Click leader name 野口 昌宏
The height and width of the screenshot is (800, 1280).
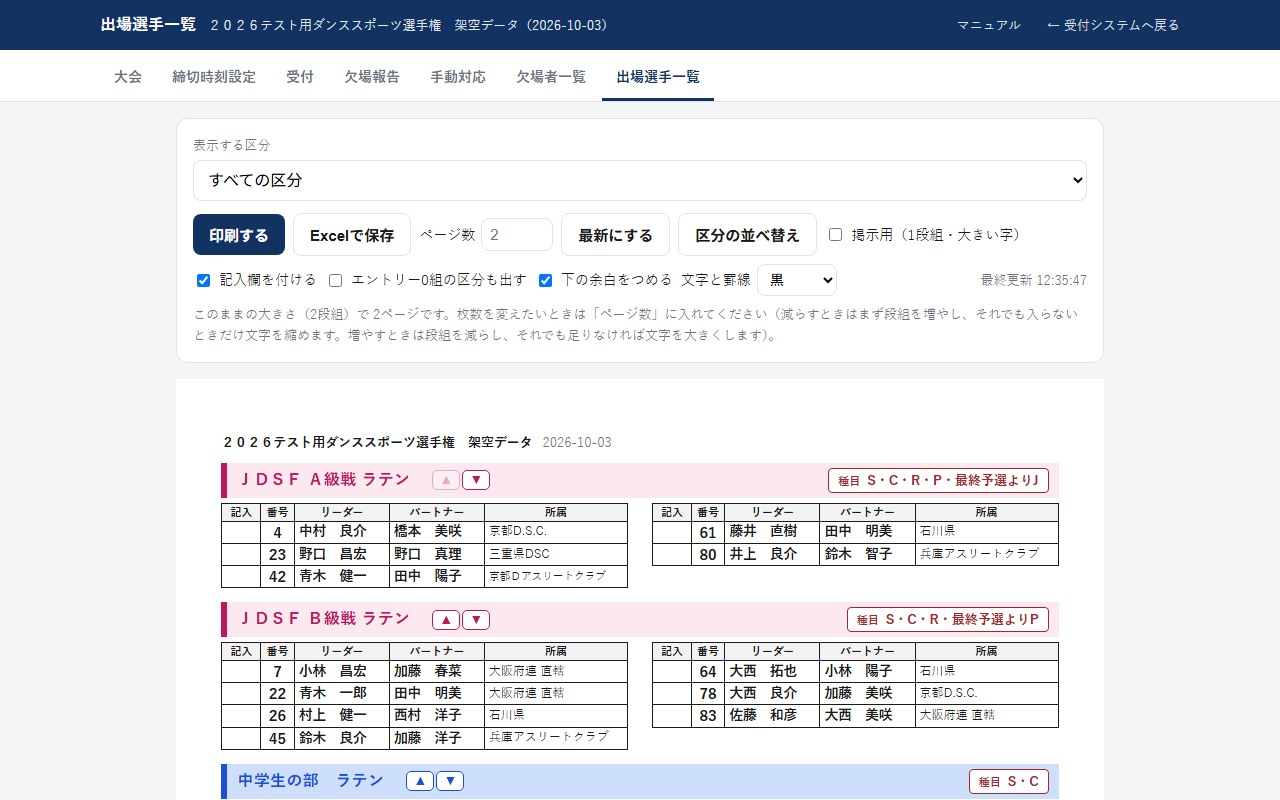333,554
